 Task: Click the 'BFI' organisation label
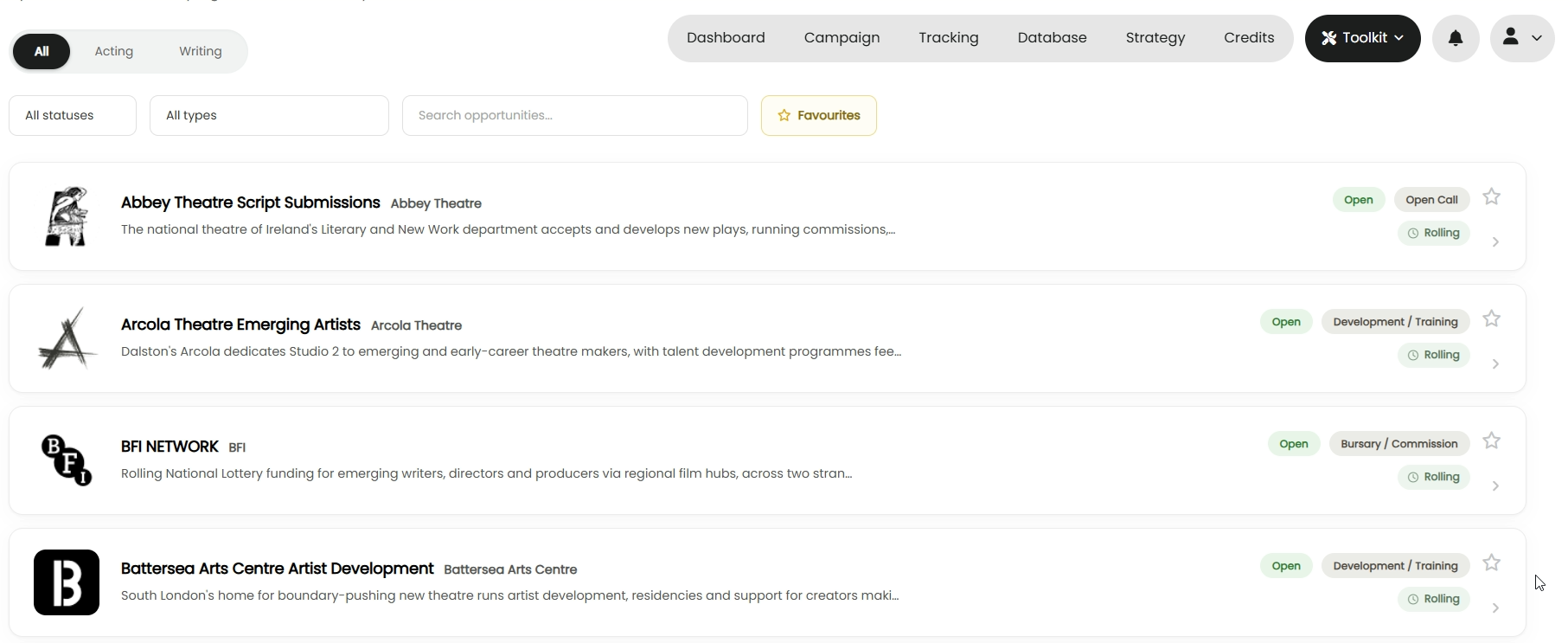(x=237, y=447)
